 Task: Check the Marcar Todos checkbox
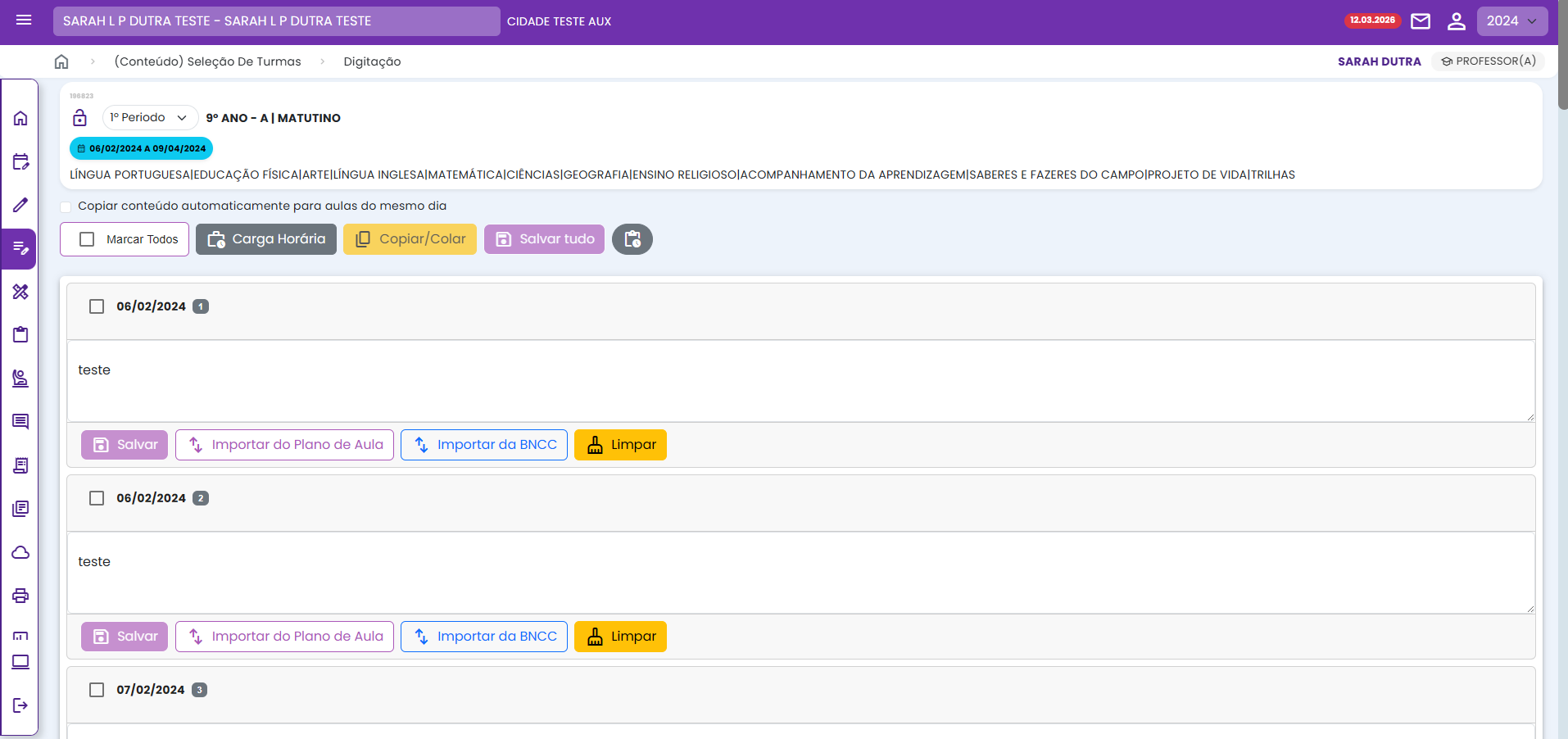(87, 239)
